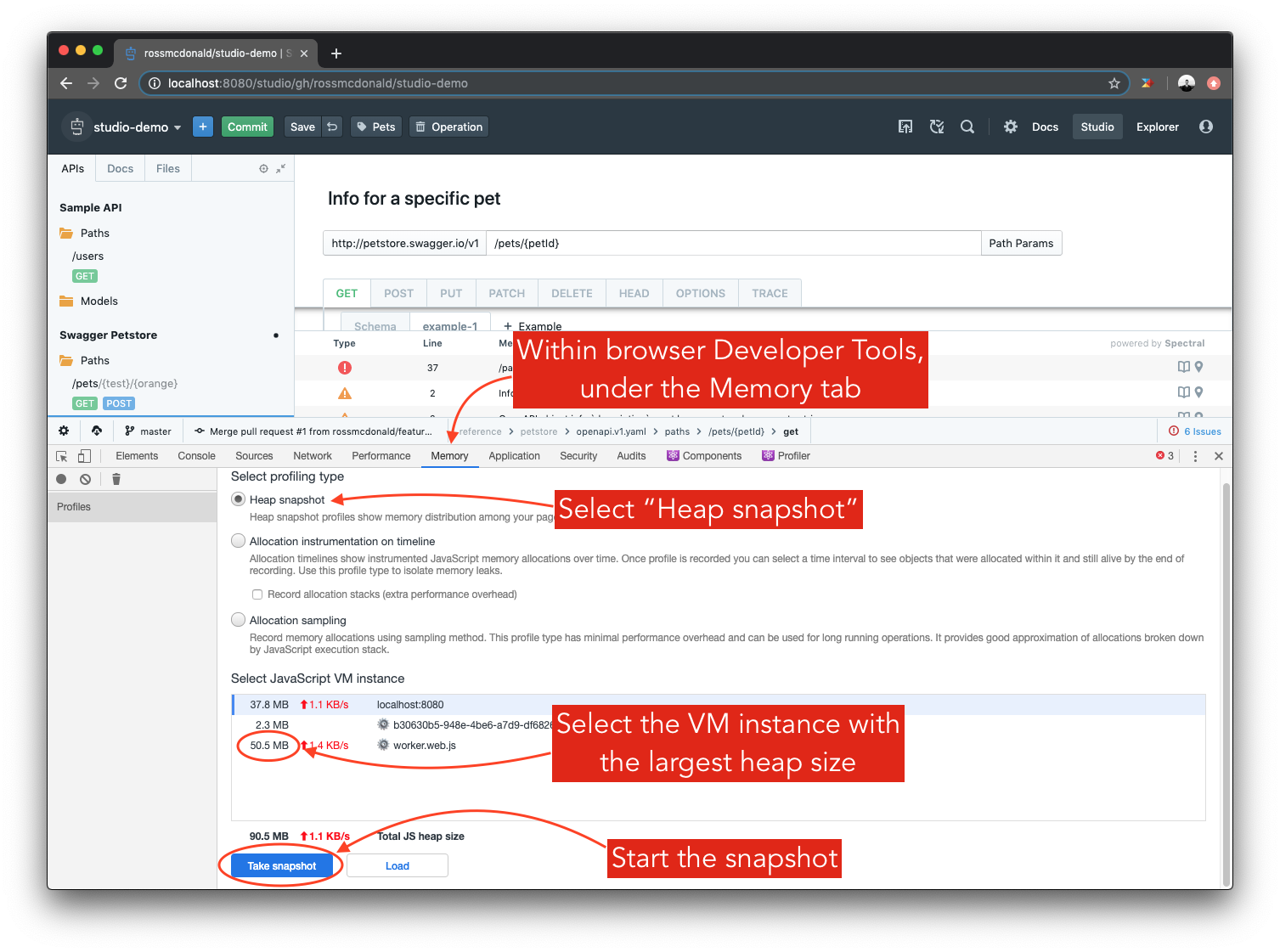Click the browser back arrow
Image resolution: width=1280 pixels, height=952 pixels.
coord(66,83)
